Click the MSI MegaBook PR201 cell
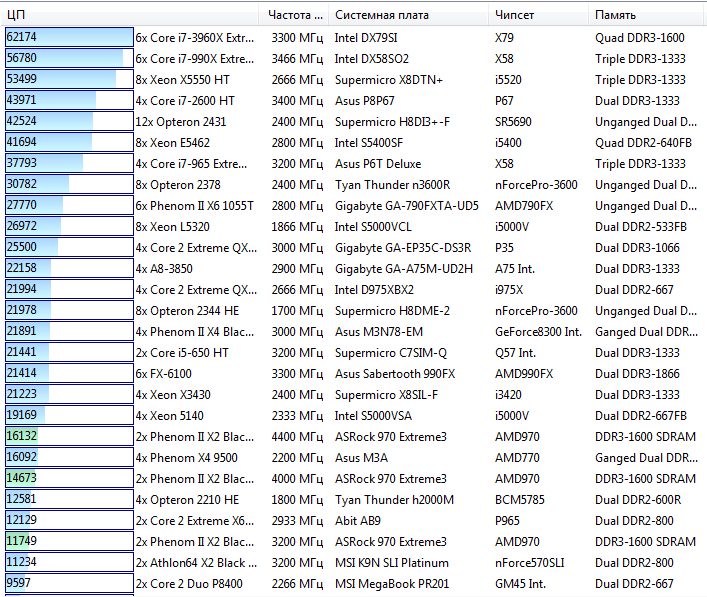707x597 pixels. [392, 583]
